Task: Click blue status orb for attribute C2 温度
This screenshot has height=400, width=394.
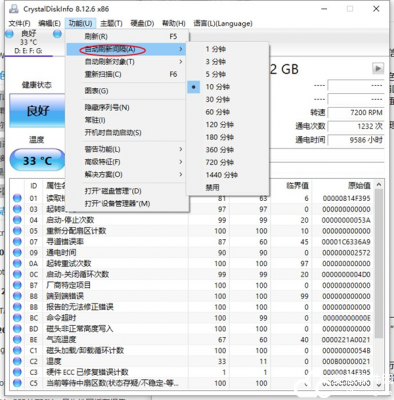Action: pyautogui.click(x=17, y=361)
